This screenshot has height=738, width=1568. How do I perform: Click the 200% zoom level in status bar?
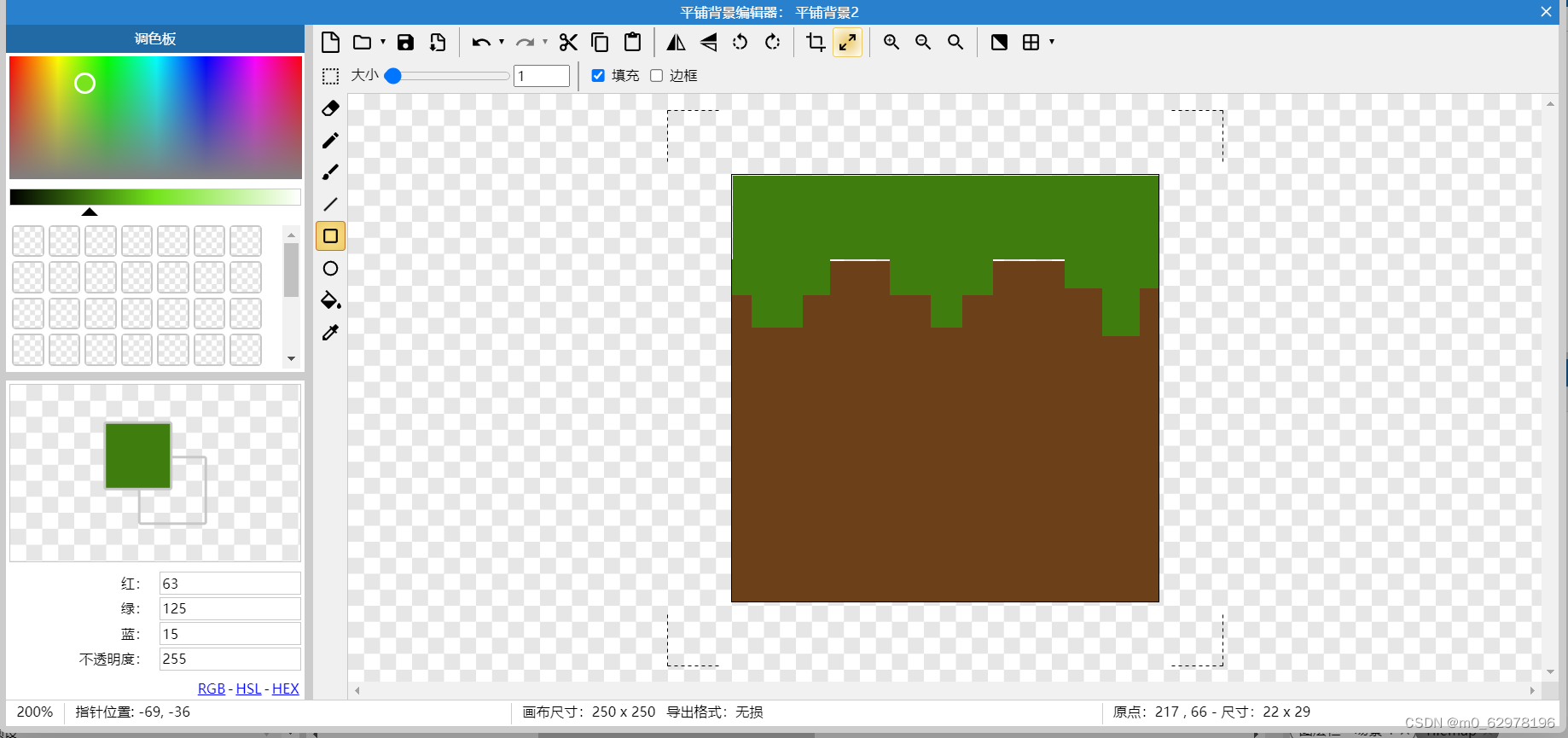pyautogui.click(x=35, y=712)
